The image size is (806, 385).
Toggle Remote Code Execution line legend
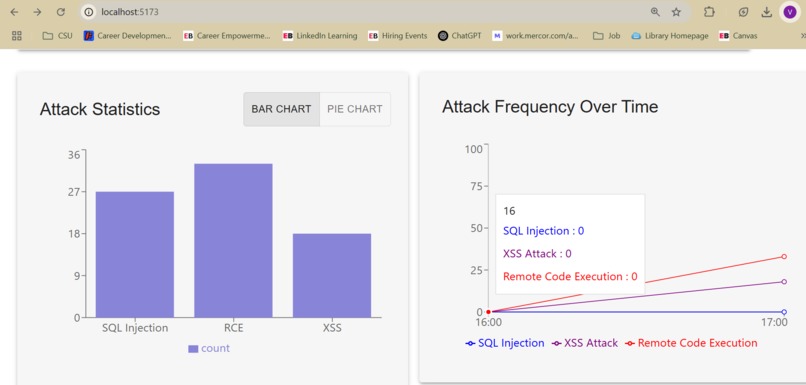coord(691,343)
